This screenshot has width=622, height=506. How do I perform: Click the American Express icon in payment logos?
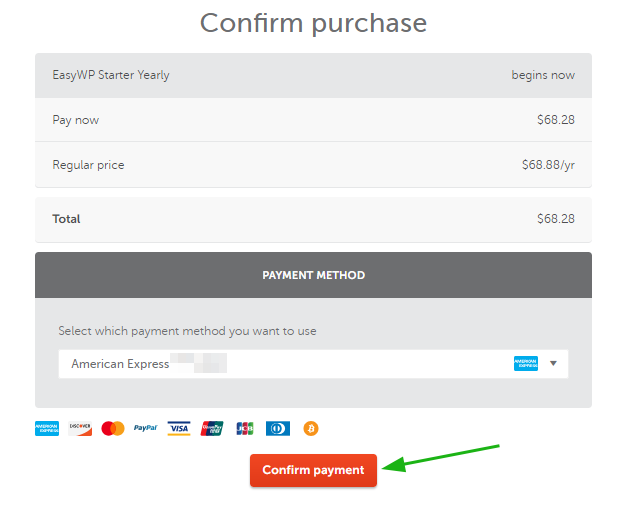pos(47,428)
